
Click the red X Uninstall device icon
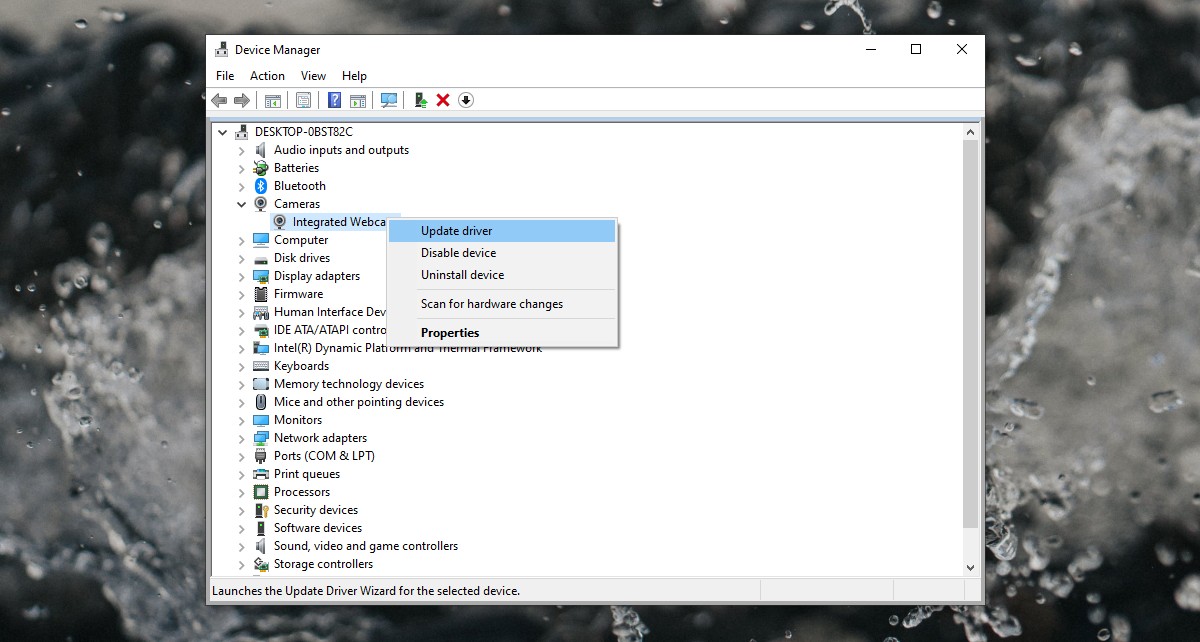443,100
